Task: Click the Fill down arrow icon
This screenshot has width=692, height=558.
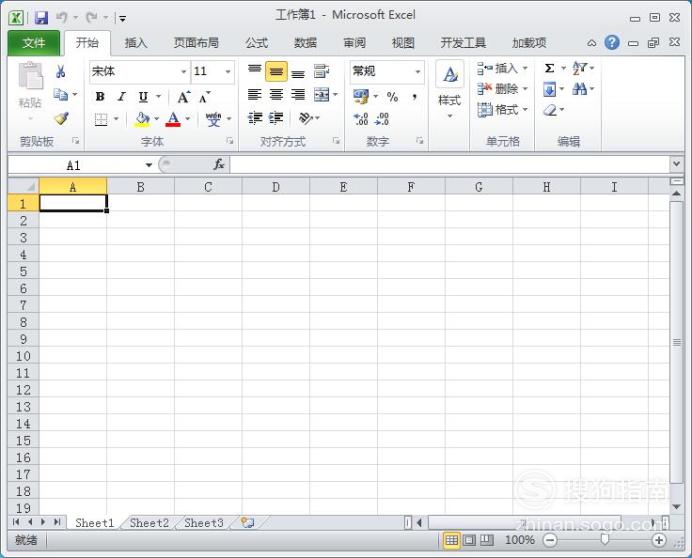Action: [549, 90]
